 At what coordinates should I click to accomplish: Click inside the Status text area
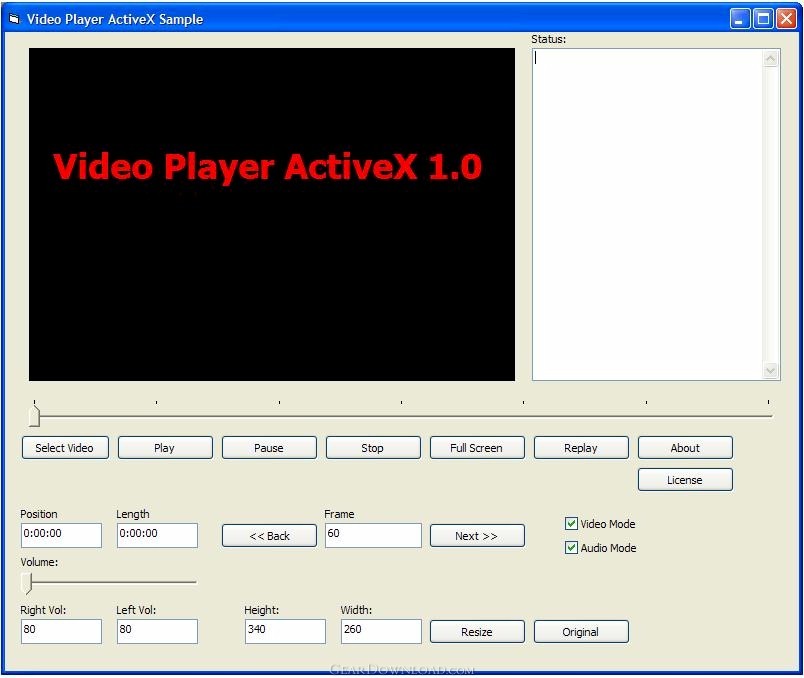648,214
